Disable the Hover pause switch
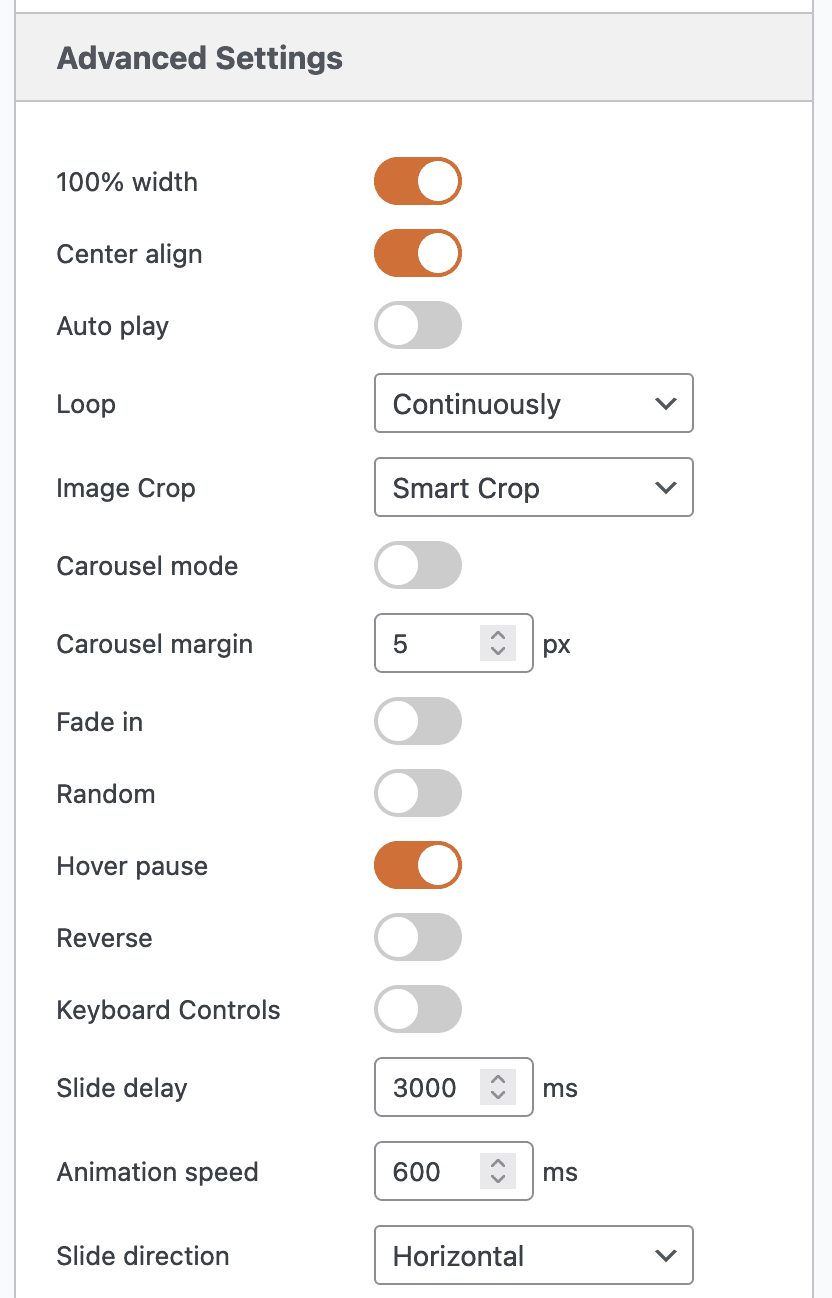This screenshot has width=832, height=1298. point(418,866)
